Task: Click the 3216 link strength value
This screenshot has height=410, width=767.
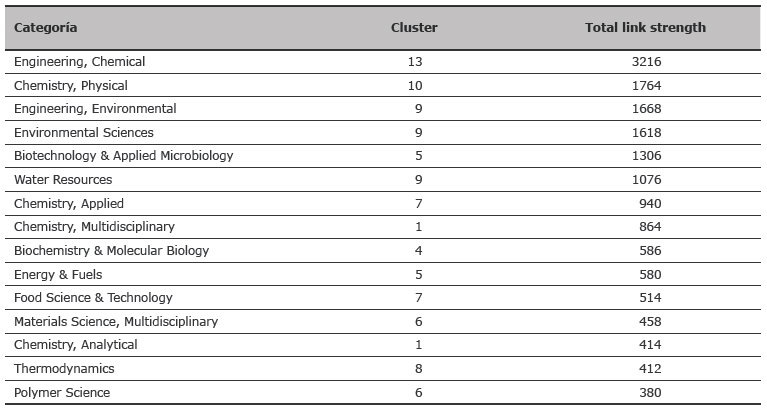Action: [x=646, y=62]
